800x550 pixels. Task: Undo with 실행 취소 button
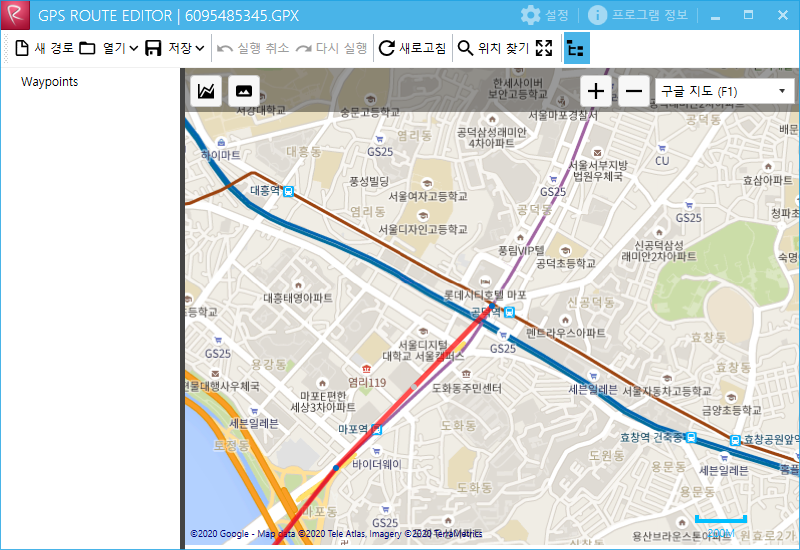(253, 48)
